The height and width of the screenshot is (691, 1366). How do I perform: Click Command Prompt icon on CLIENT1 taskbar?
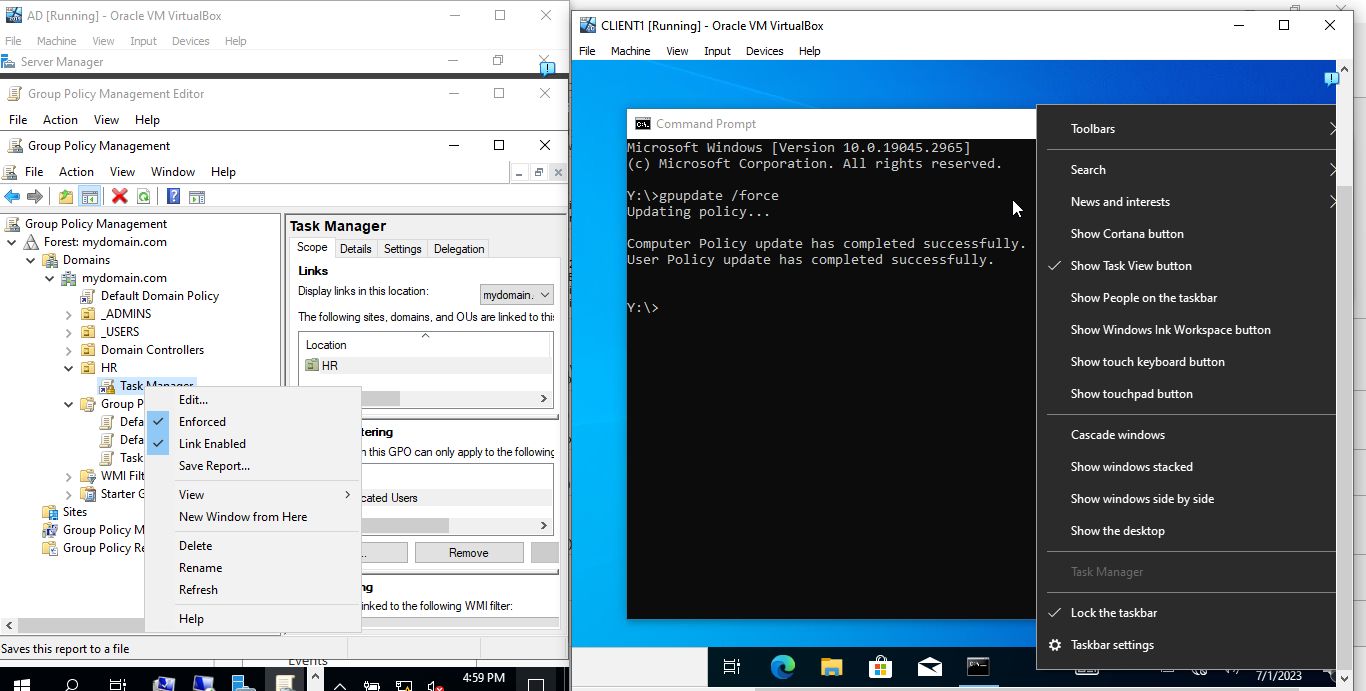[978, 667]
